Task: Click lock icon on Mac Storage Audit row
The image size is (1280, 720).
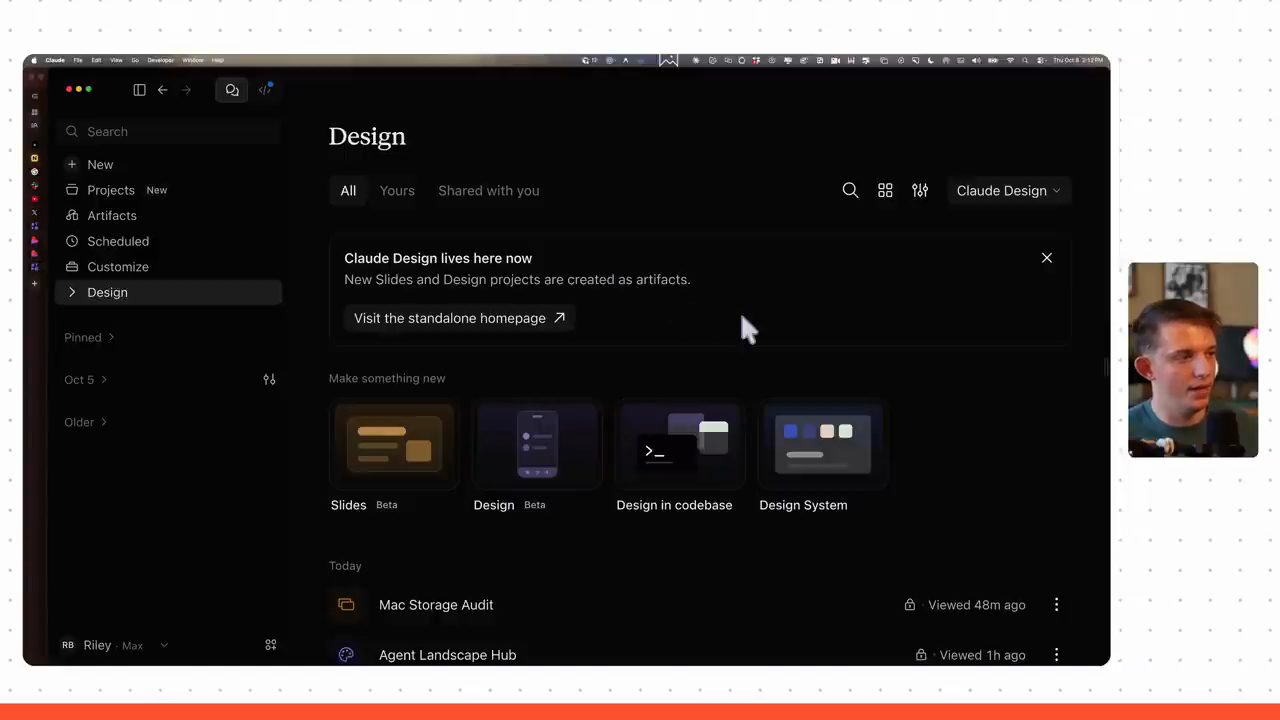Action: pos(910,605)
